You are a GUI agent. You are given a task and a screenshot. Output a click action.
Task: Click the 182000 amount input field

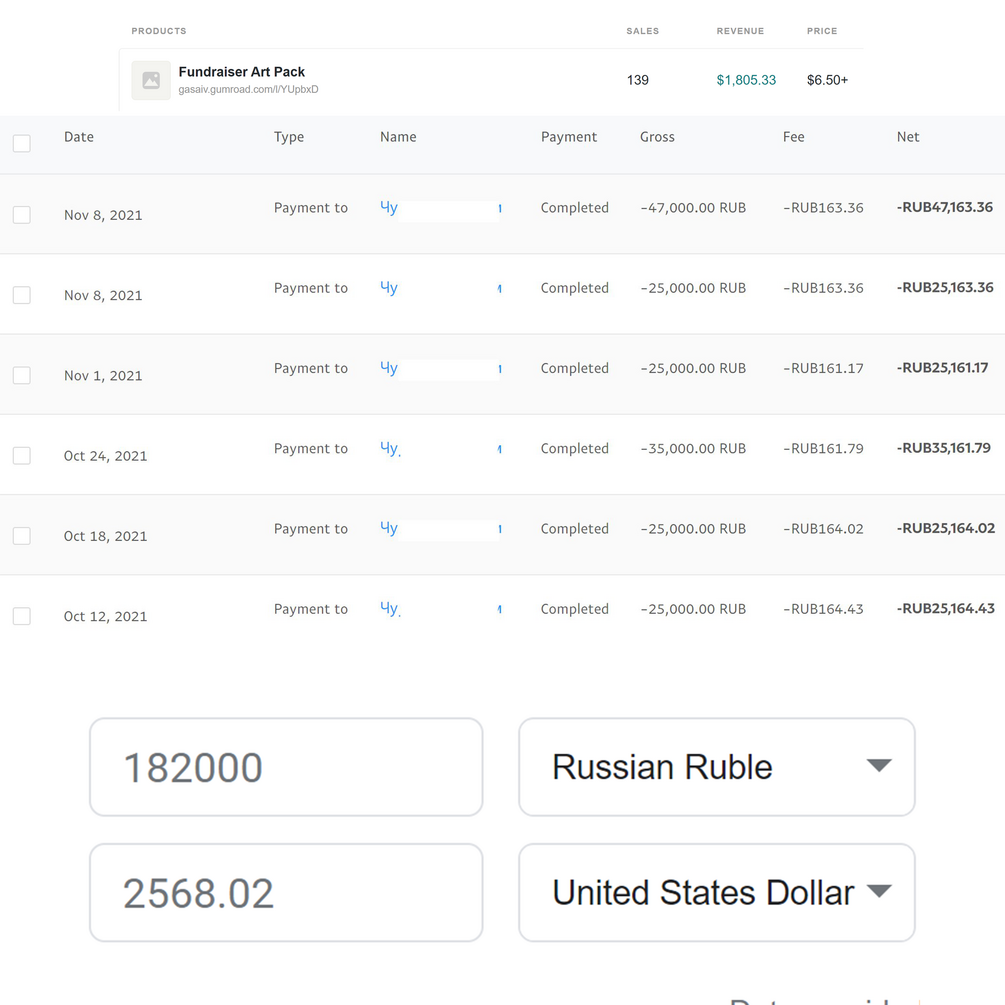tap(286, 767)
